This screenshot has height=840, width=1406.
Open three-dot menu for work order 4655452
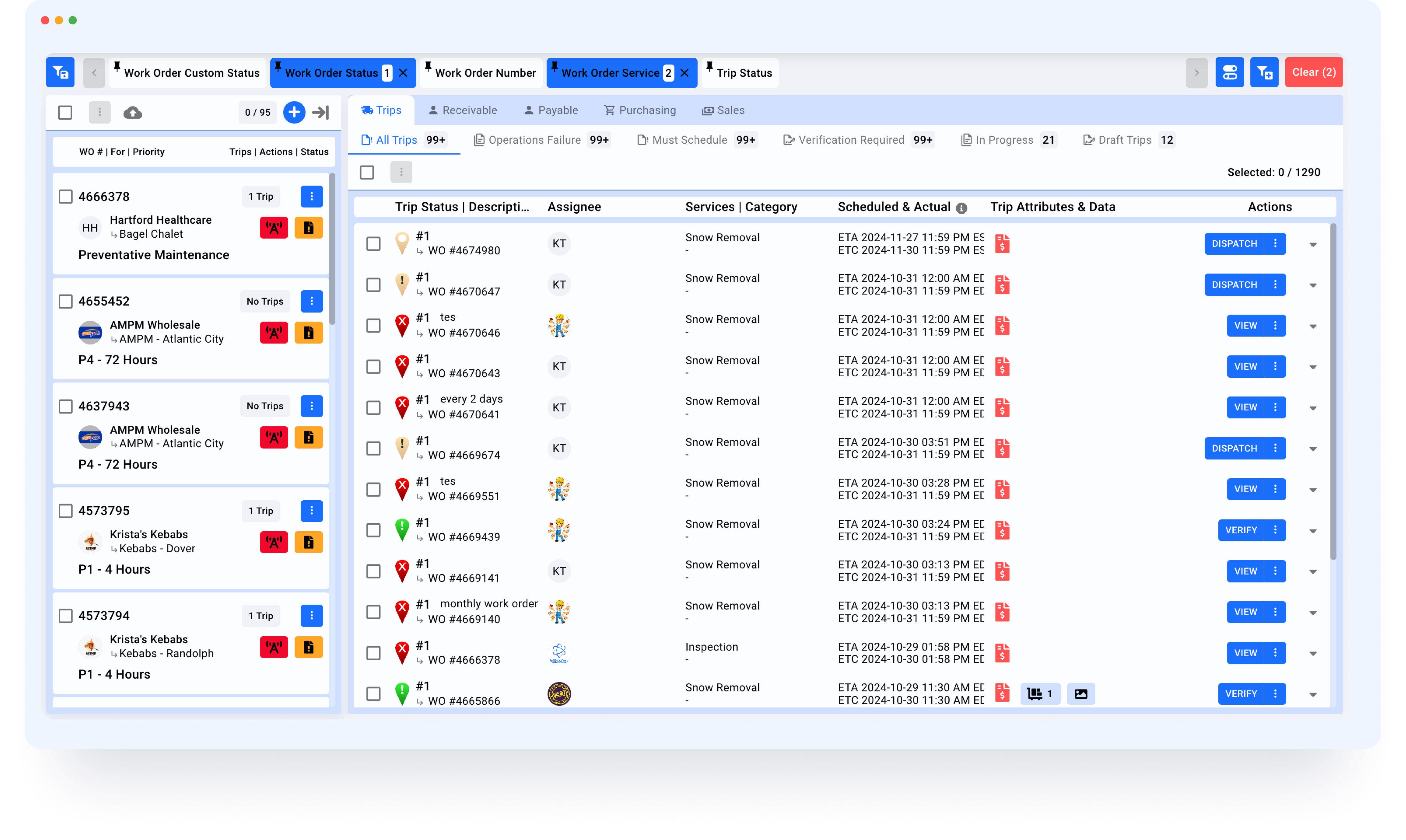pyautogui.click(x=311, y=301)
